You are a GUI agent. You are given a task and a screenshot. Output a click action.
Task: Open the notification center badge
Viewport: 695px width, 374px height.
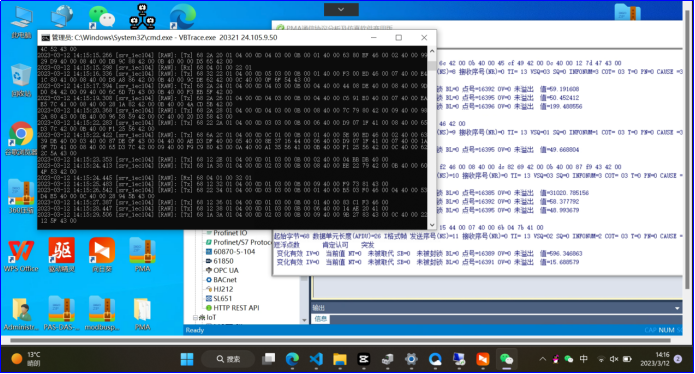point(678,359)
